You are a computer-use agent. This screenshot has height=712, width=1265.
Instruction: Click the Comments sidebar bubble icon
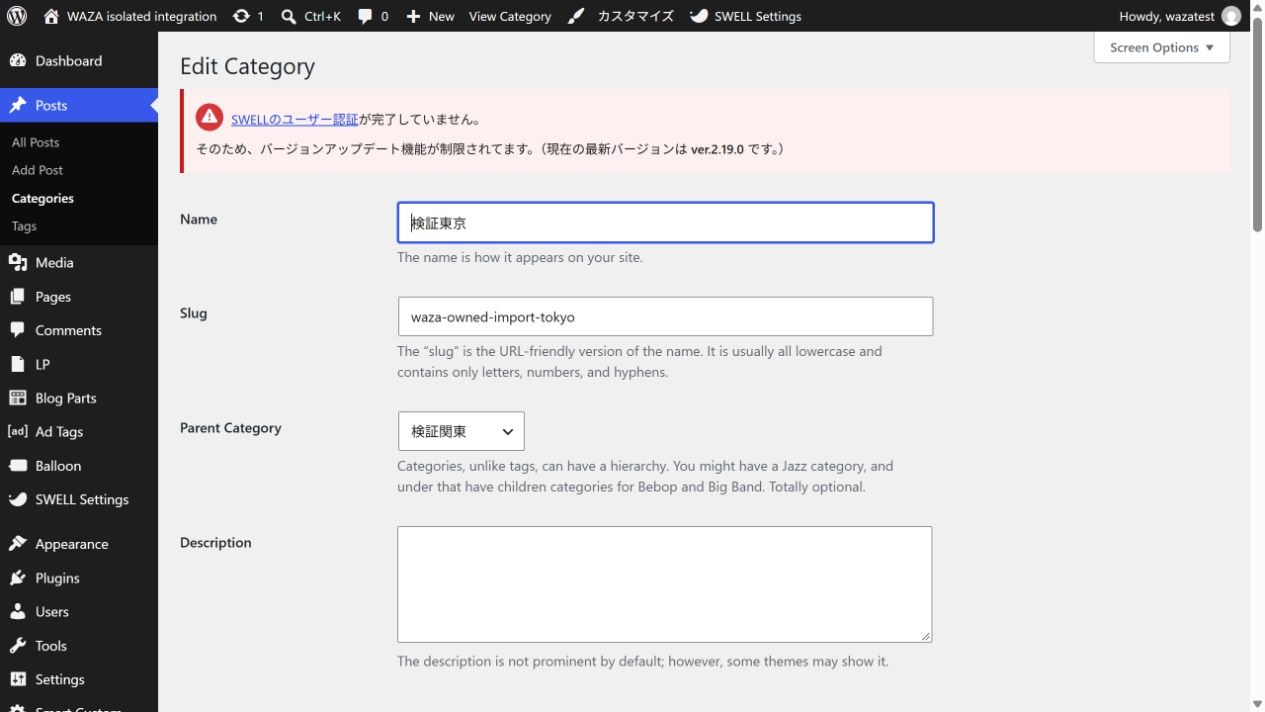pyautogui.click(x=17, y=330)
